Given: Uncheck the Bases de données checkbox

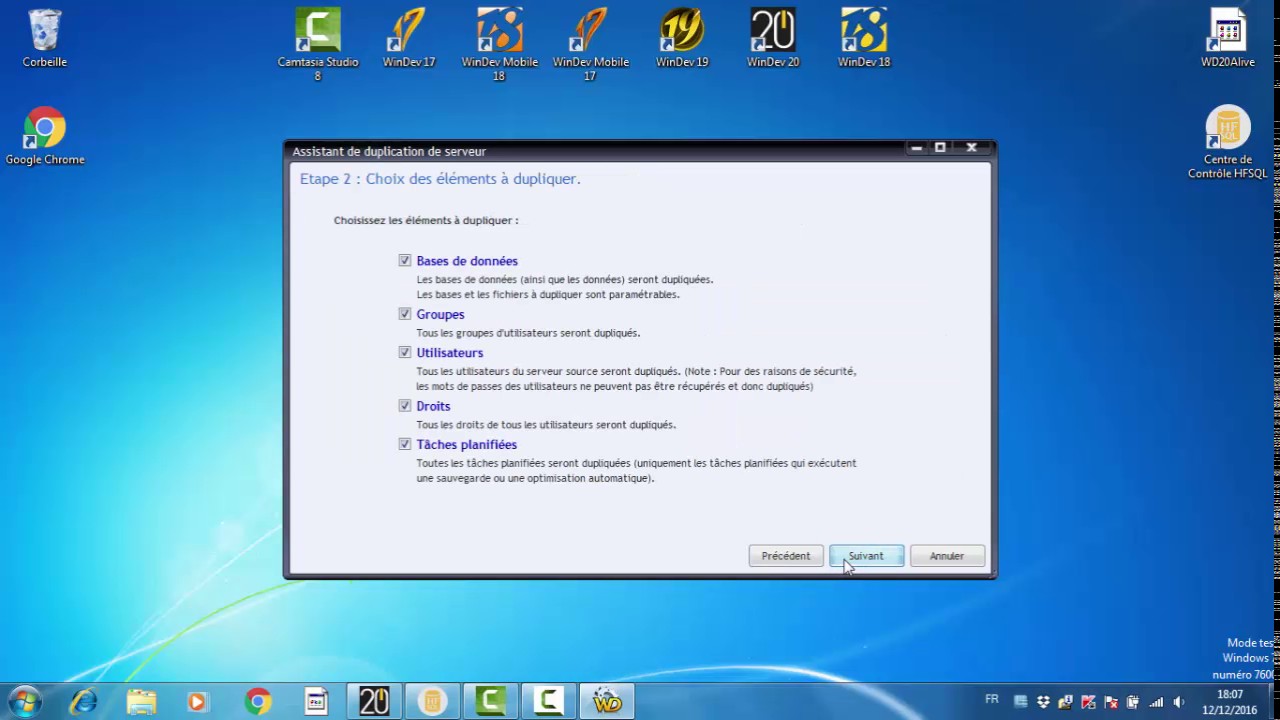Looking at the screenshot, I should (405, 260).
